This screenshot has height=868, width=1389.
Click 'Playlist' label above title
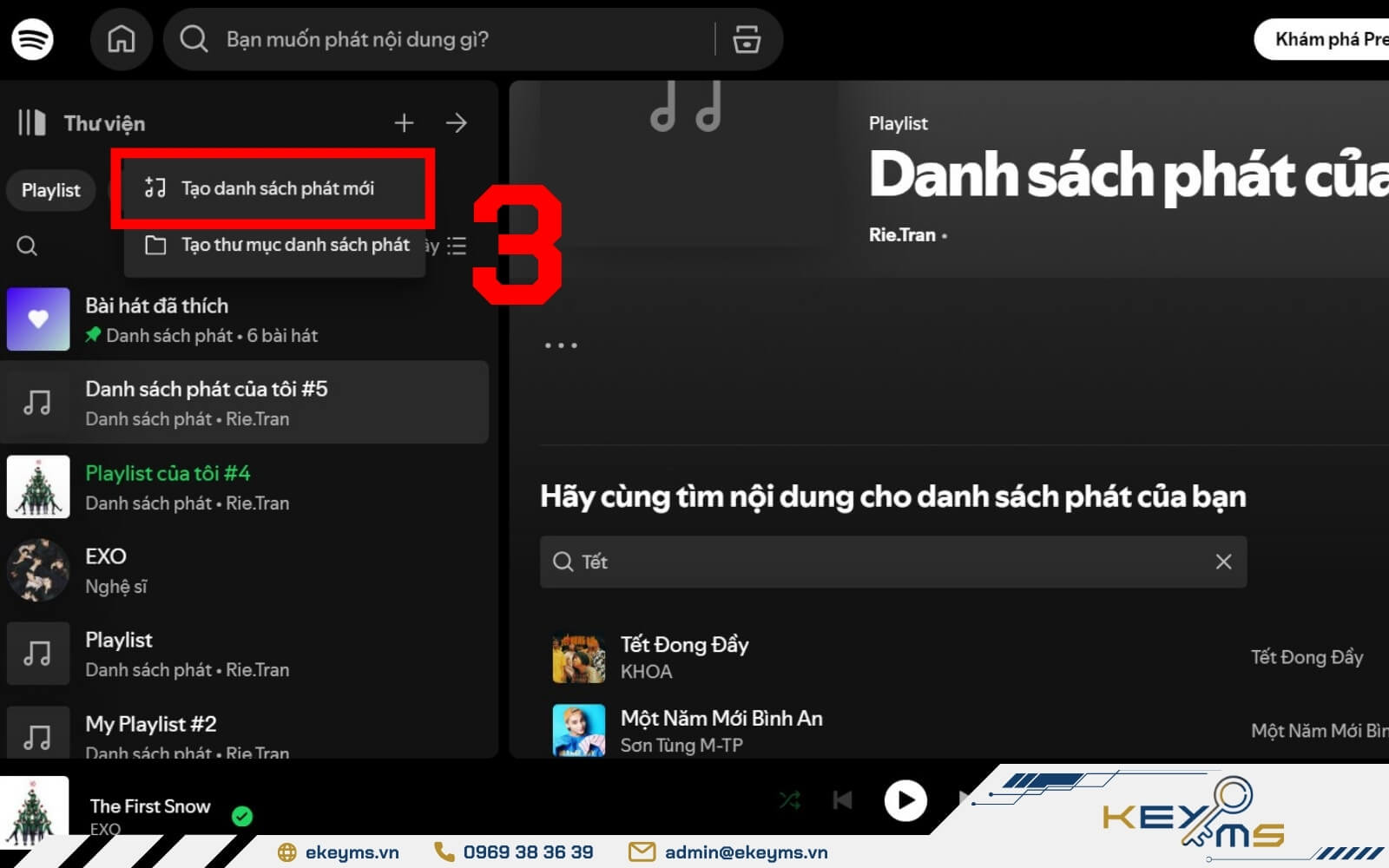click(x=898, y=123)
